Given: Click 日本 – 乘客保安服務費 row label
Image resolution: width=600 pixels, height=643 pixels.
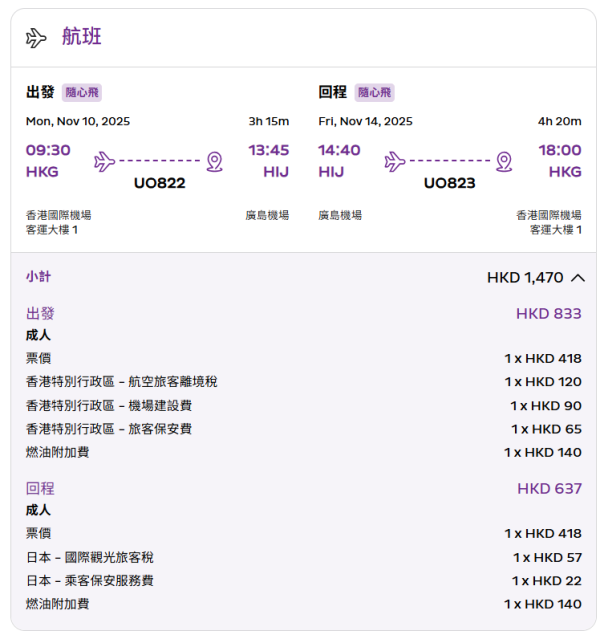Looking at the screenshot, I should (x=90, y=581).
